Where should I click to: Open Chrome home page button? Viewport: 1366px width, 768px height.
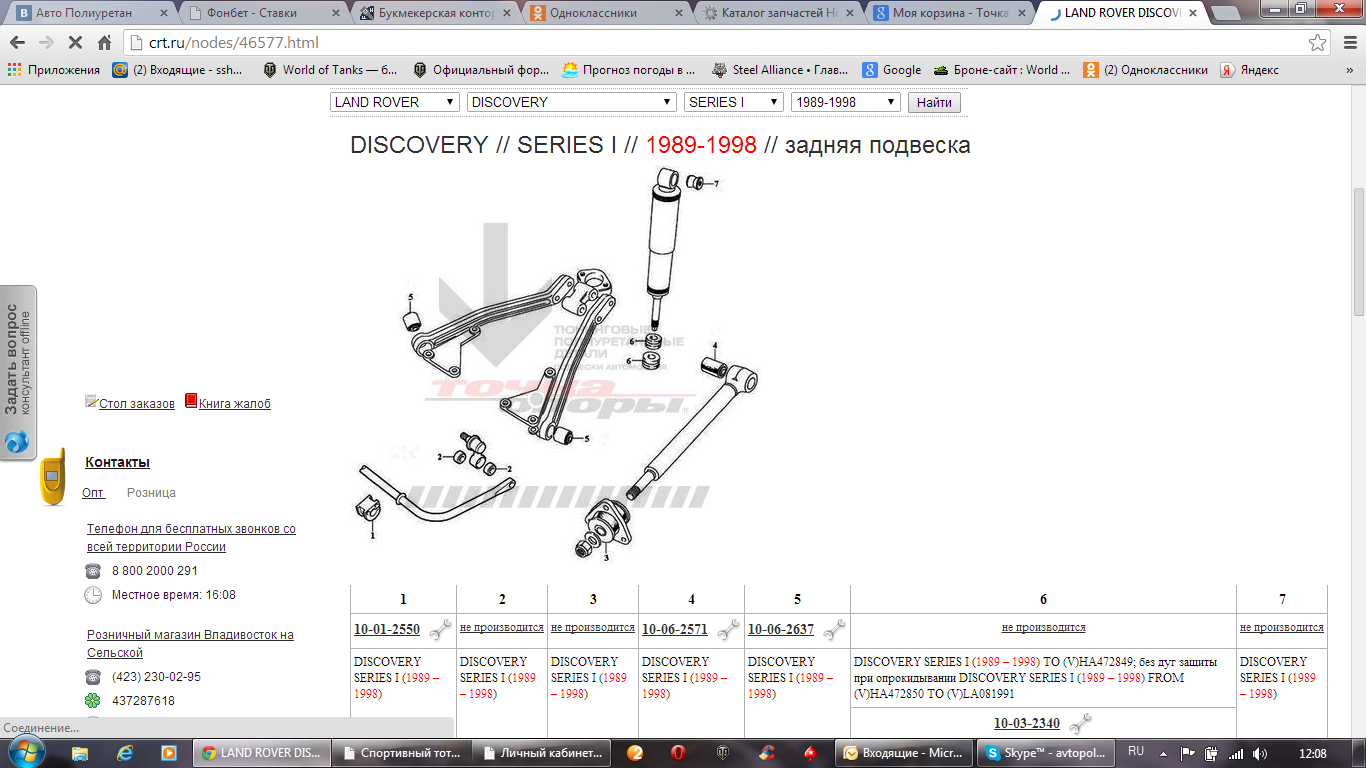(104, 43)
